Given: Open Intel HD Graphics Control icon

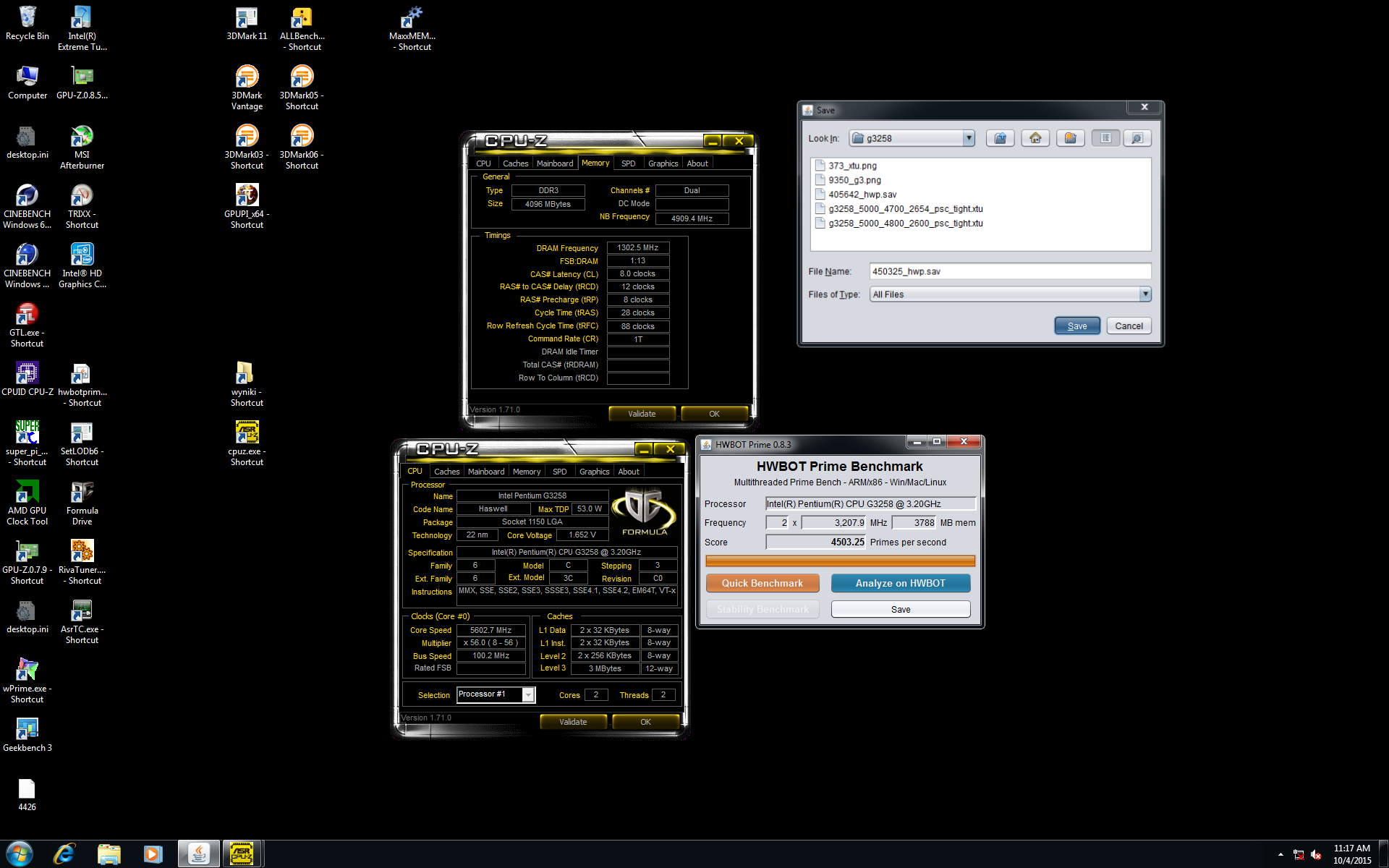Looking at the screenshot, I should click(x=82, y=265).
